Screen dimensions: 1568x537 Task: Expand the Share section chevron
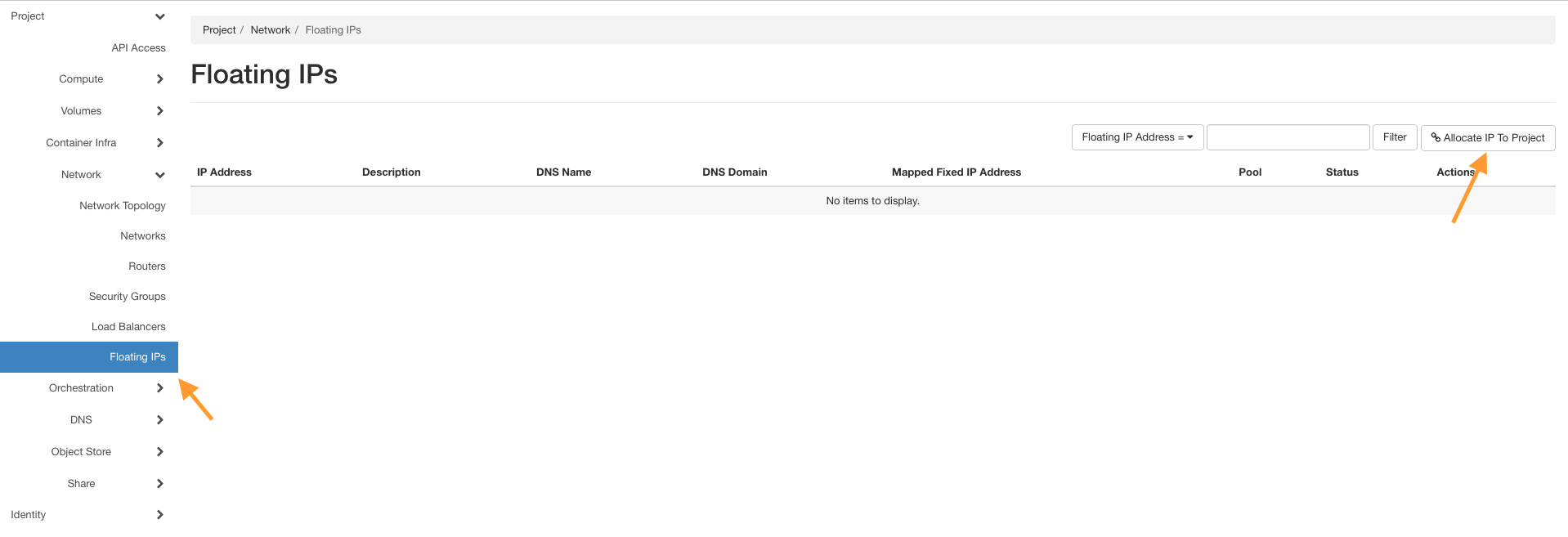click(159, 484)
